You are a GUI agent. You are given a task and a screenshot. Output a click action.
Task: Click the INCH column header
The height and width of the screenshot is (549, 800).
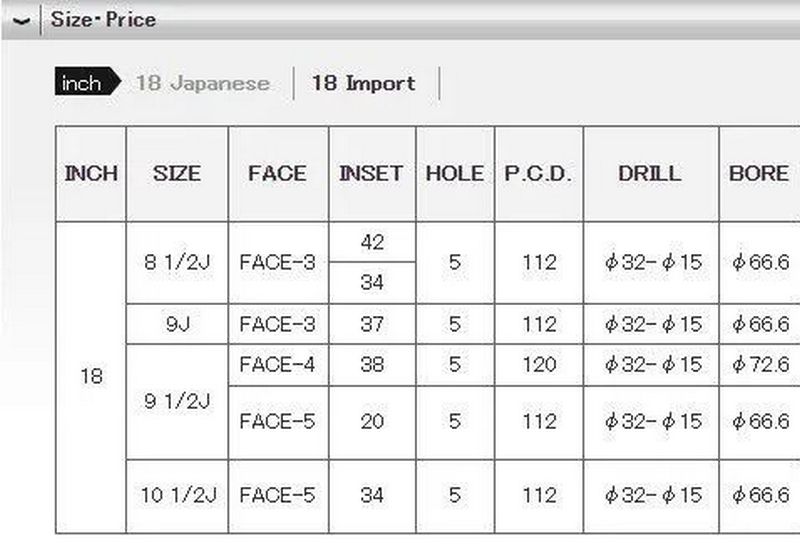[x=91, y=173]
